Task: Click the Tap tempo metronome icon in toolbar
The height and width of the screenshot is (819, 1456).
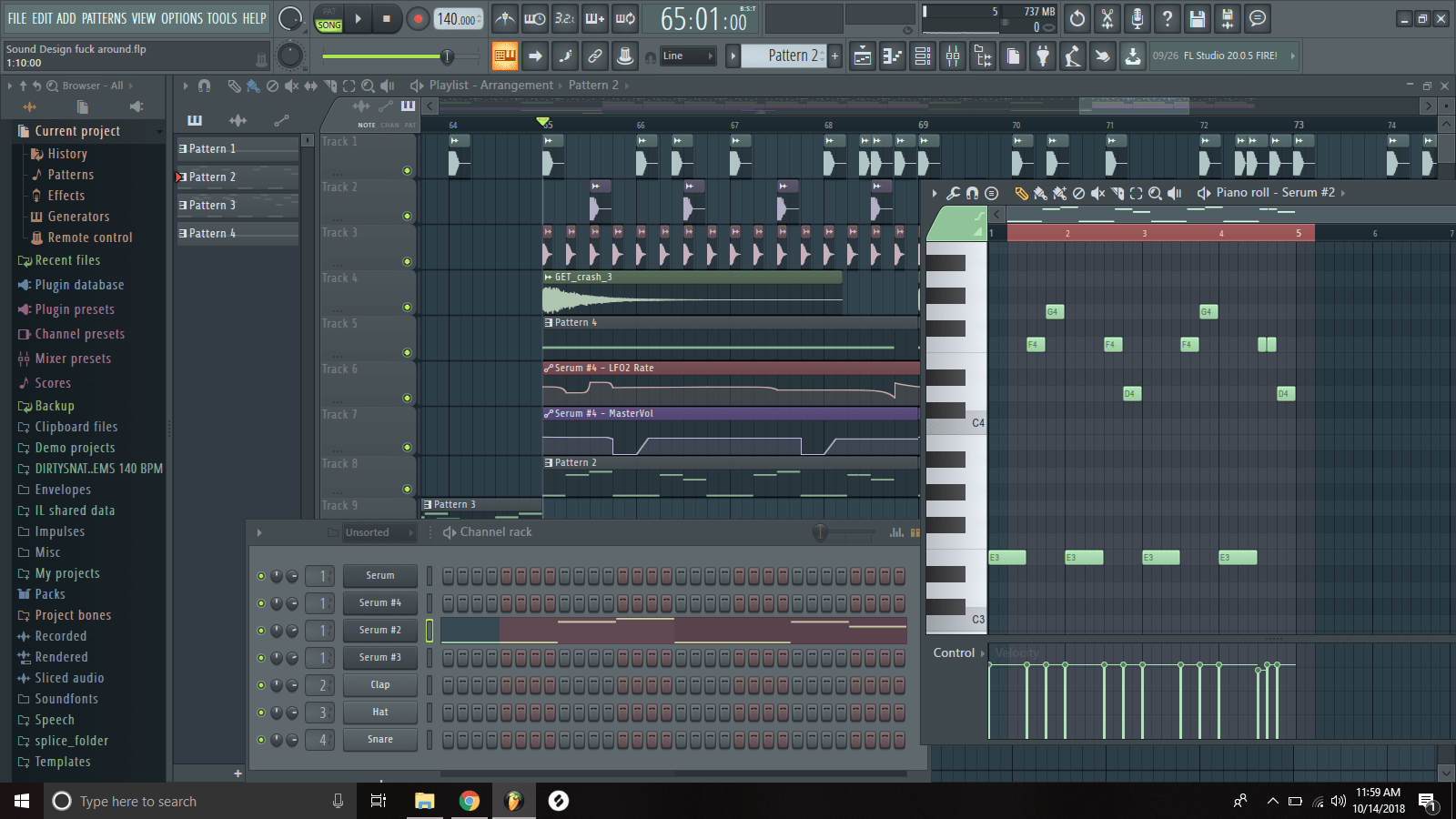Action: click(505, 18)
